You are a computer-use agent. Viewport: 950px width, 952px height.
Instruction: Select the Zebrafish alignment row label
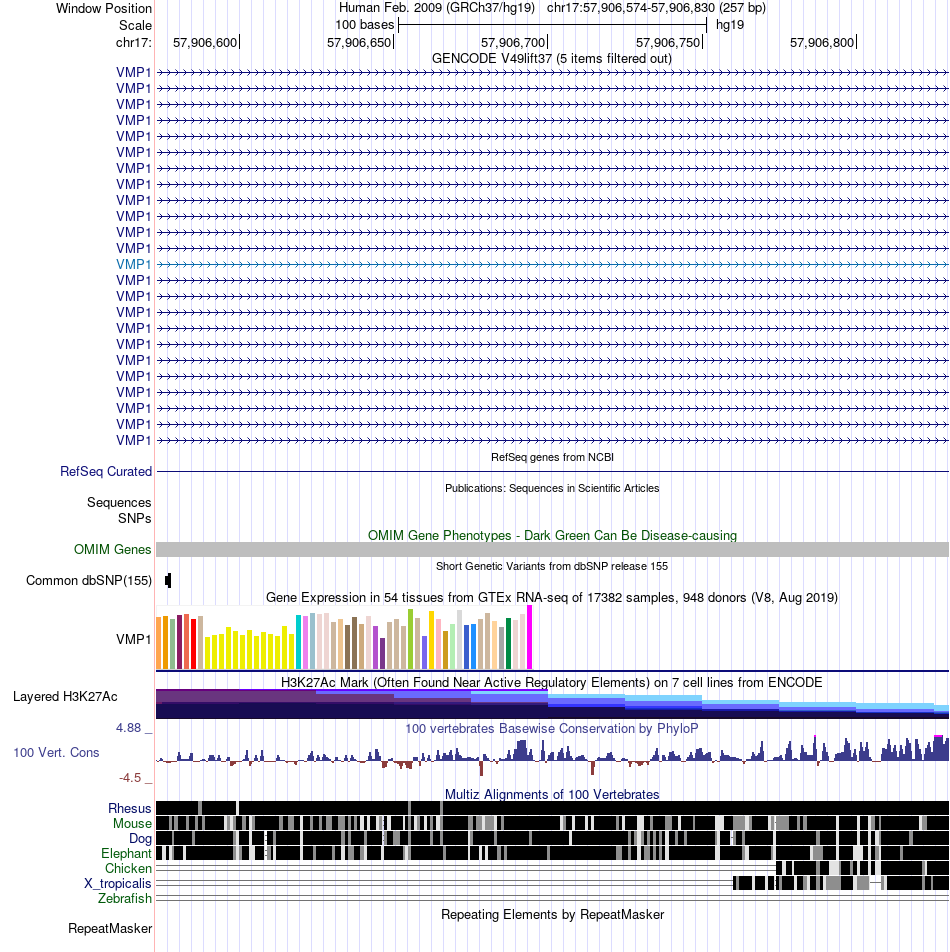tap(125, 899)
